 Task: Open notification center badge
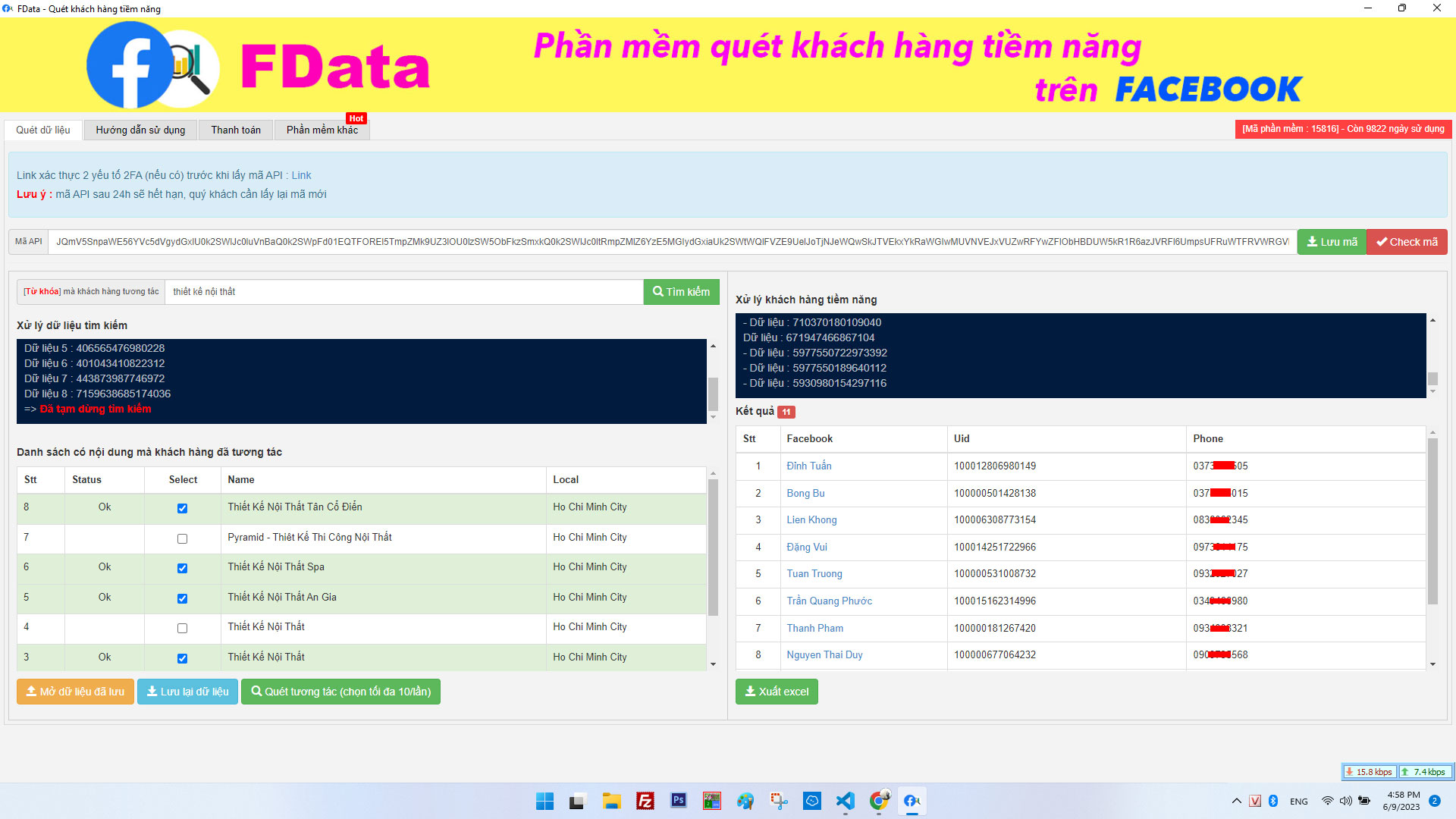tap(1435, 801)
